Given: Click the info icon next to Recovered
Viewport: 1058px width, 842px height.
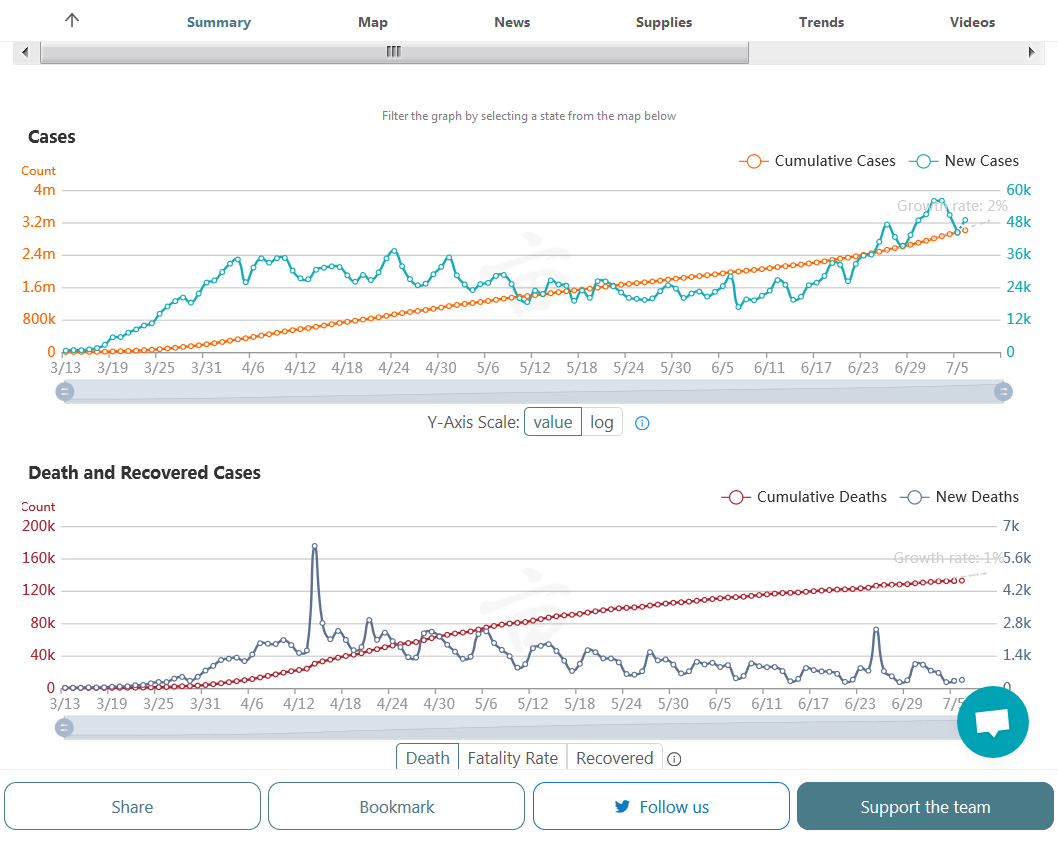Looking at the screenshot, I should [x=674, y=759].
